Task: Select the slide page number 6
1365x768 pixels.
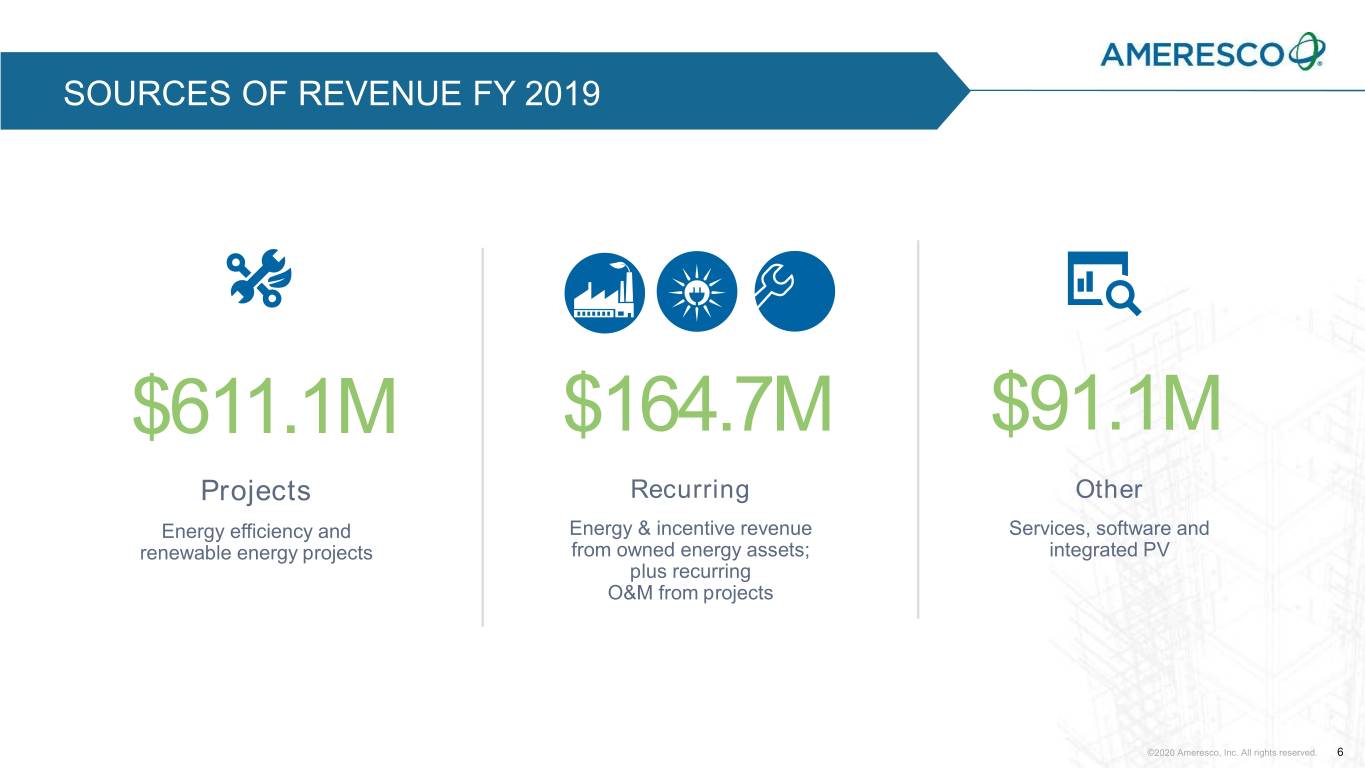Action: (x=1339, y=751)
